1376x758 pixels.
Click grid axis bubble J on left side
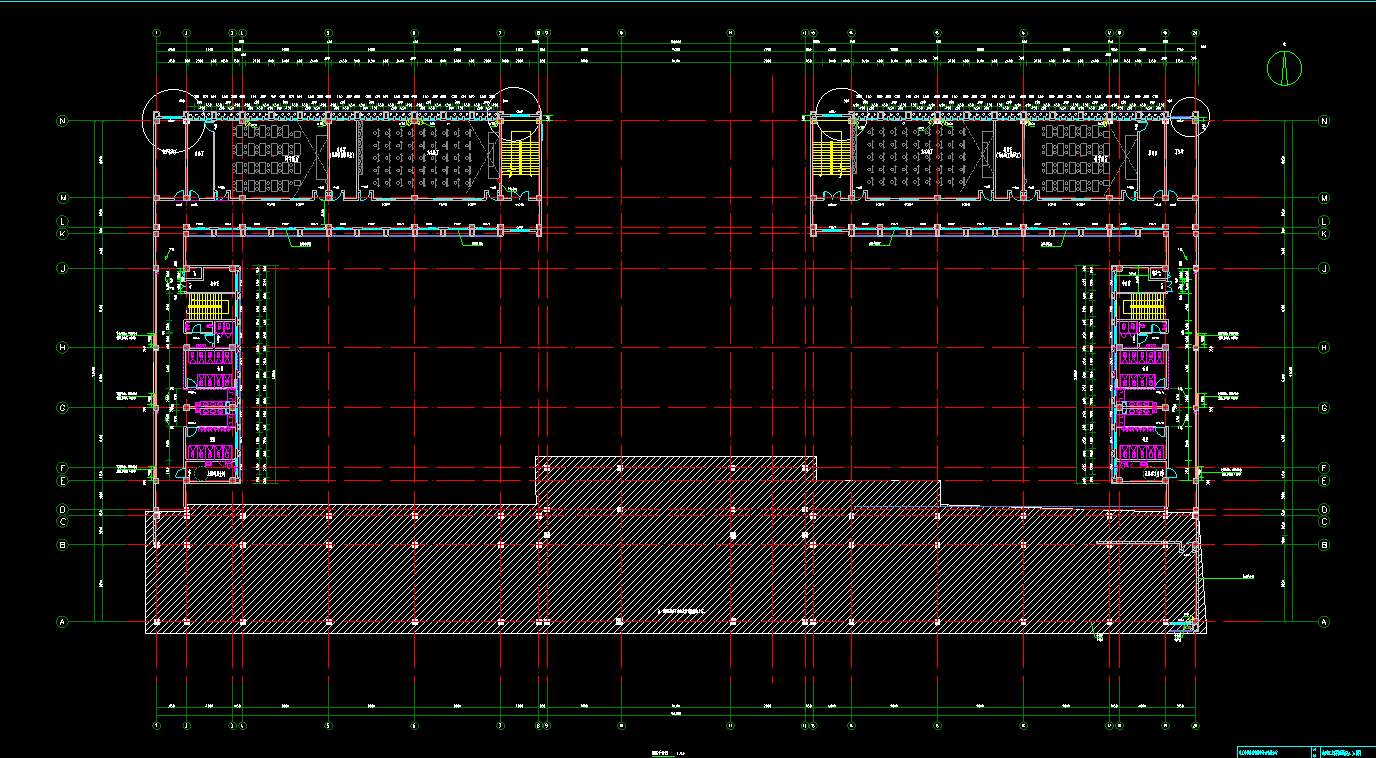[x=62, y=268]
